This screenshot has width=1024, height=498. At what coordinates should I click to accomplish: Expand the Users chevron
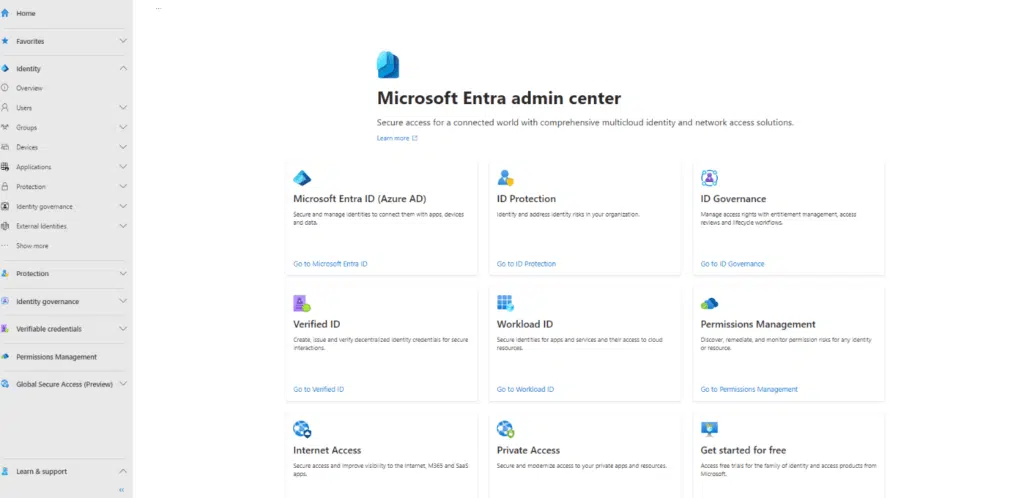click(123, 107)
